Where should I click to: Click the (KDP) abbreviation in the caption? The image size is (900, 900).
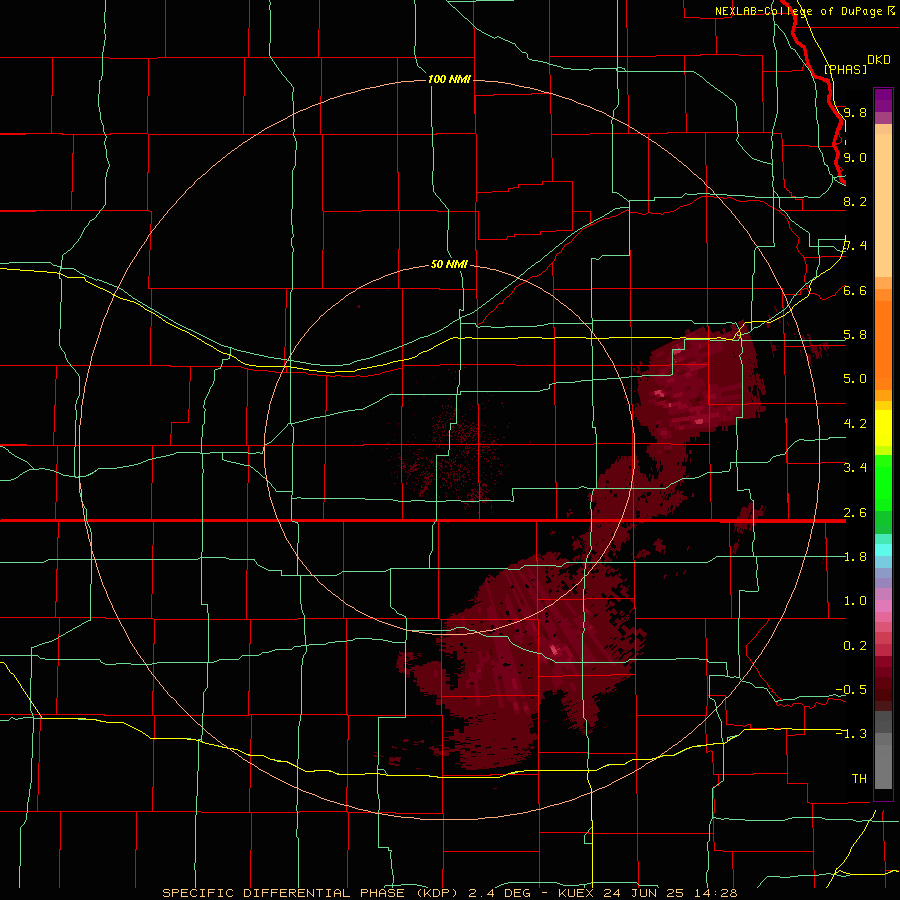(436, 893)
